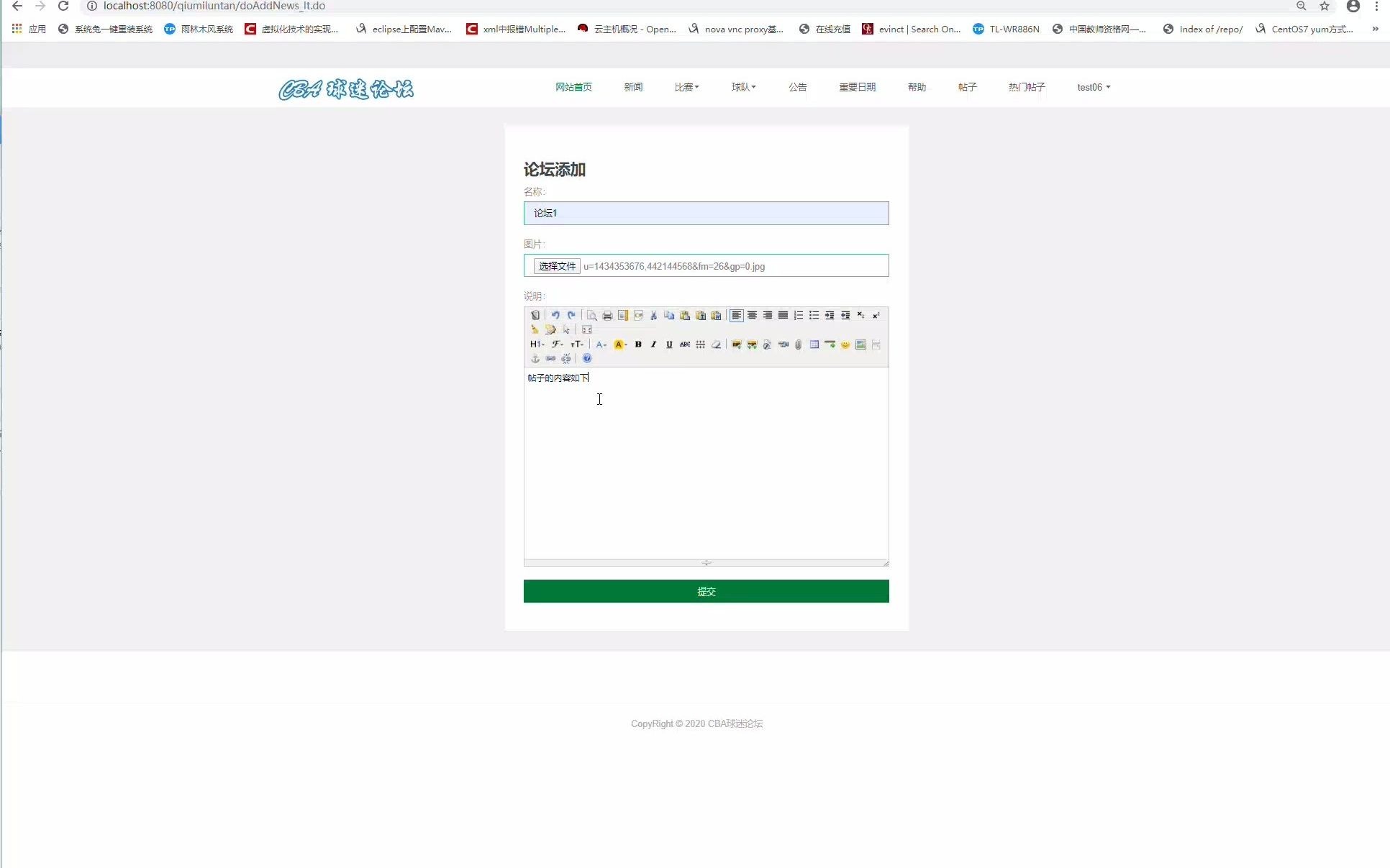Viewport: 1390px width, 868px height.
Task: Click the paste from Word icon
Action: click(x=716, y=315)
